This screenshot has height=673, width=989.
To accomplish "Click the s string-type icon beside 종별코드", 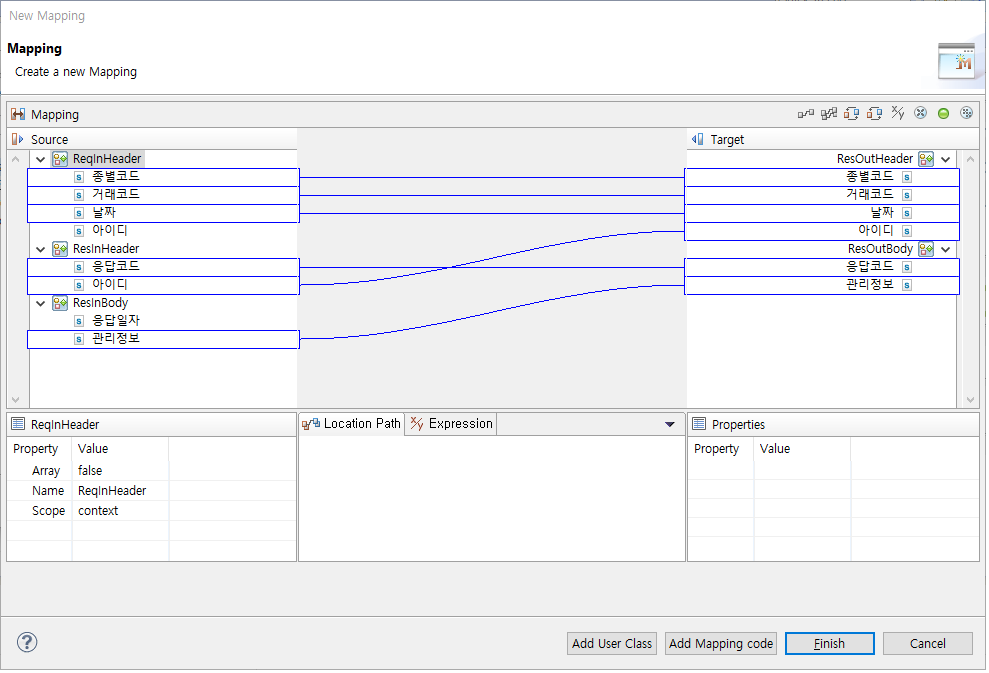I will click(x=78, y=176).
